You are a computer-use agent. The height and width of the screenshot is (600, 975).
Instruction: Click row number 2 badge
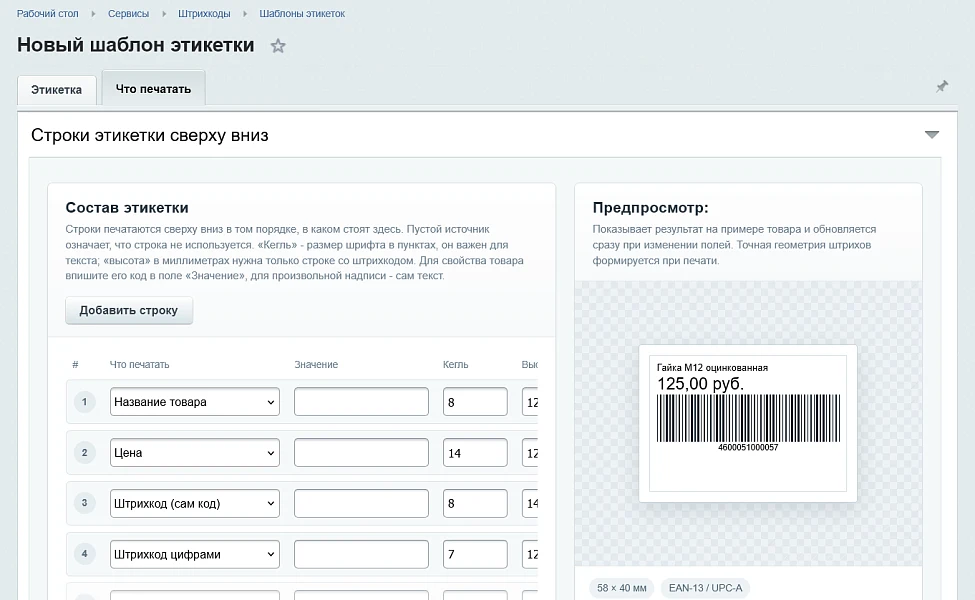[x=85, y=453]
